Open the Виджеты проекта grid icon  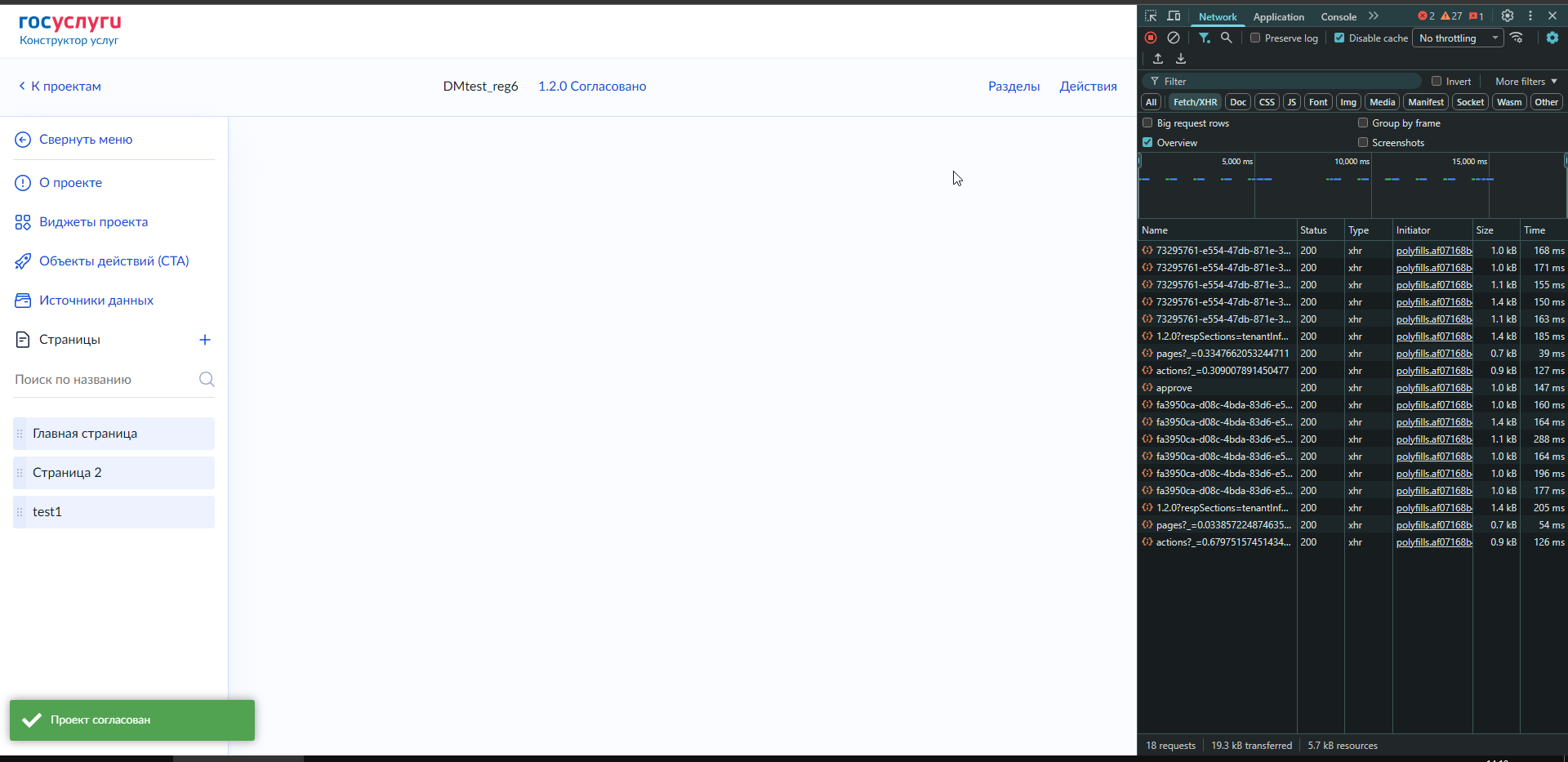[23, 222]
